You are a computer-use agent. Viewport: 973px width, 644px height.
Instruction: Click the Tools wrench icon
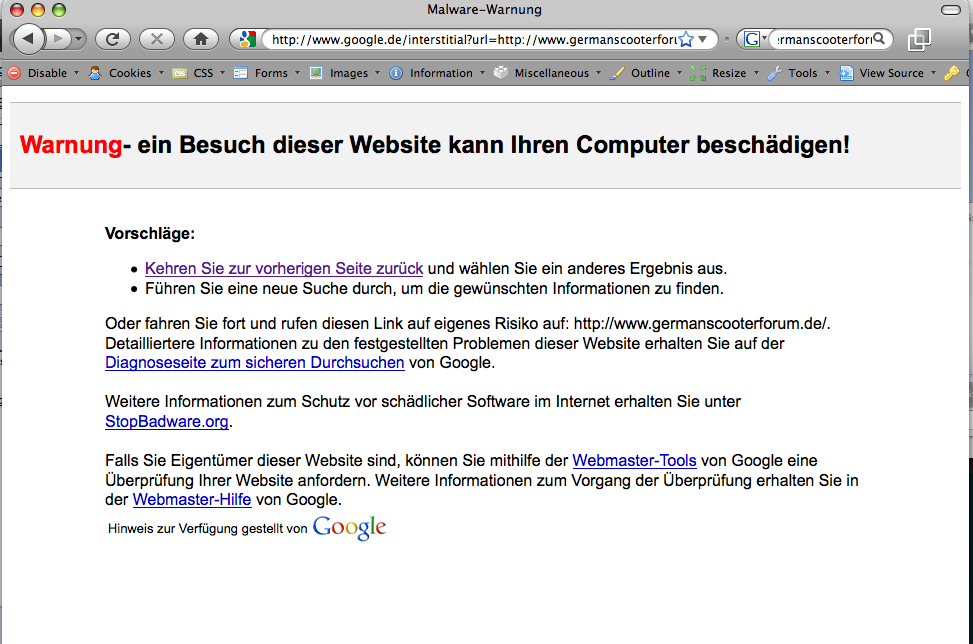(x=774, y=73)
